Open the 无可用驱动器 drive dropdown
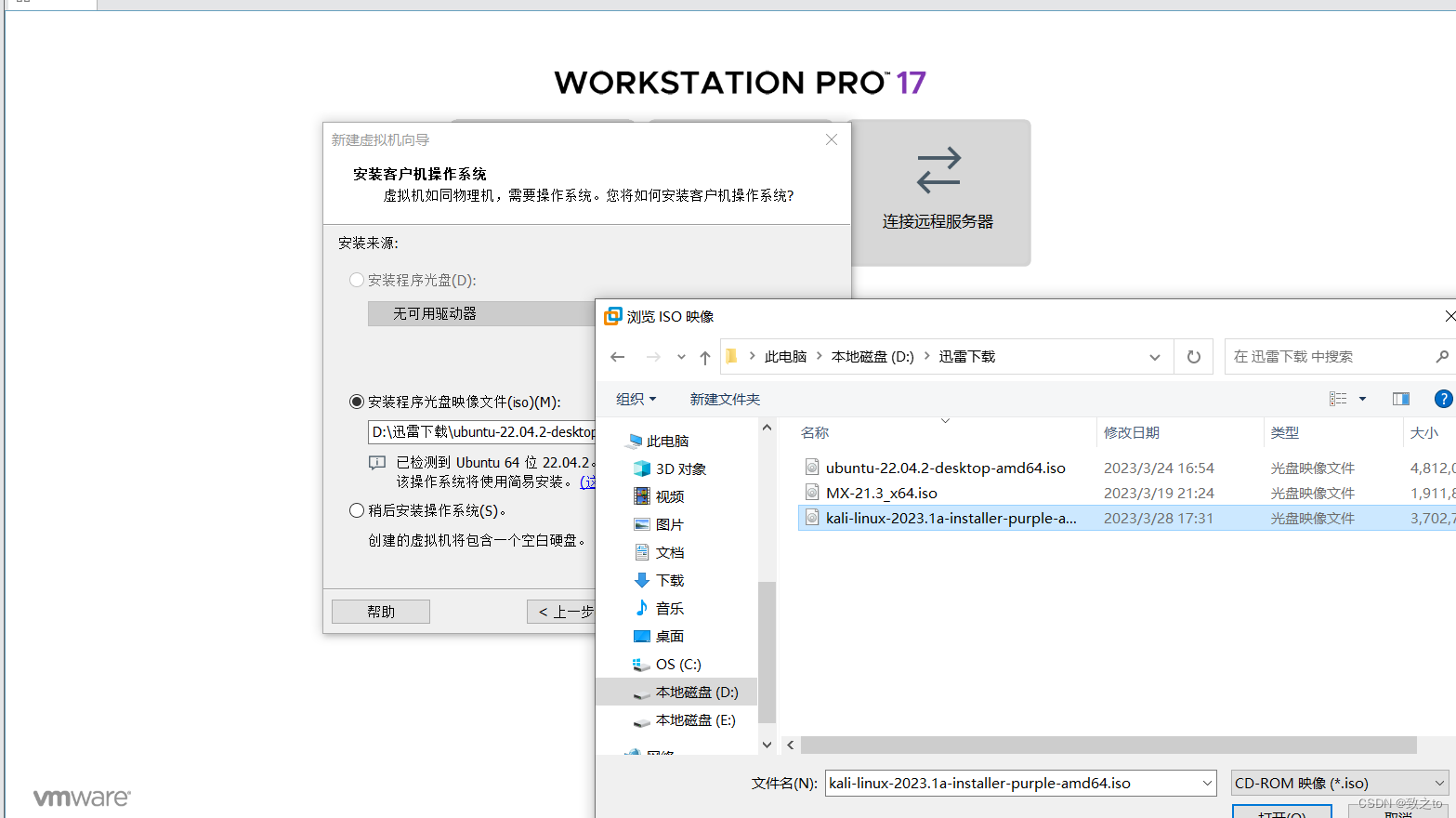 click(x=481, y=313)
